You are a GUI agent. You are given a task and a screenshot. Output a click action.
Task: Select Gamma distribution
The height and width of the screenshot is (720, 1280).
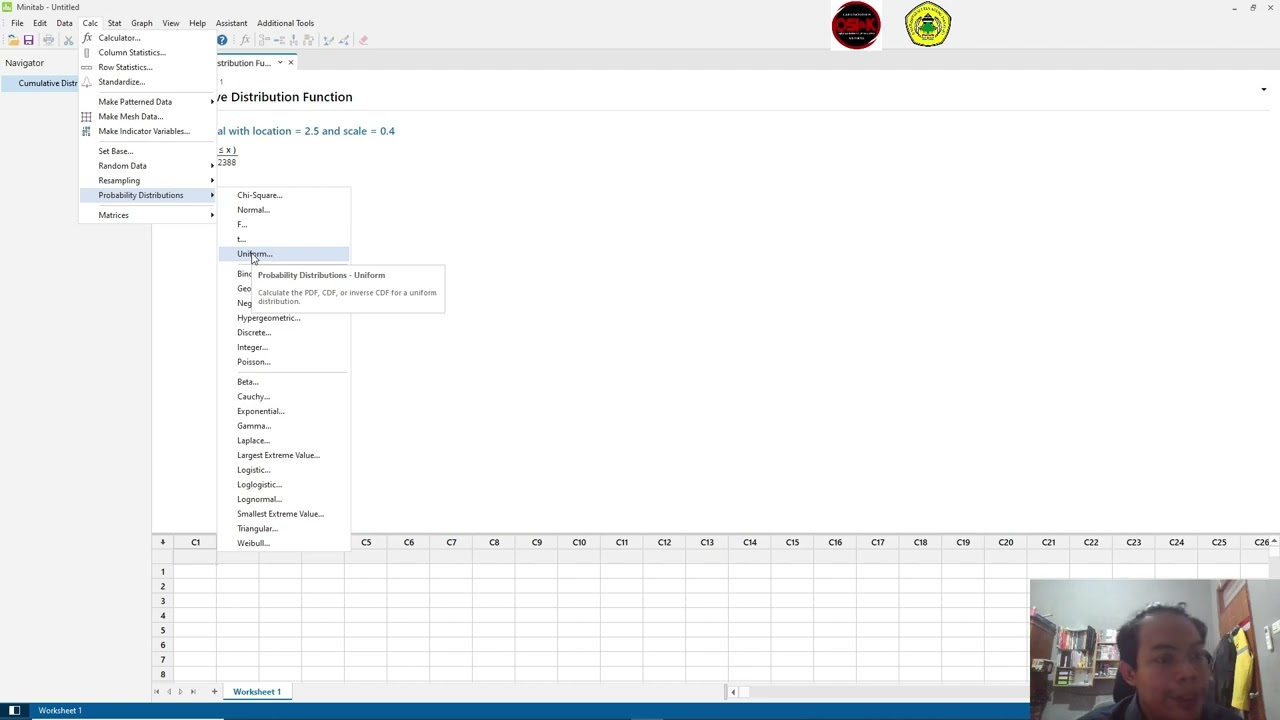284,426
